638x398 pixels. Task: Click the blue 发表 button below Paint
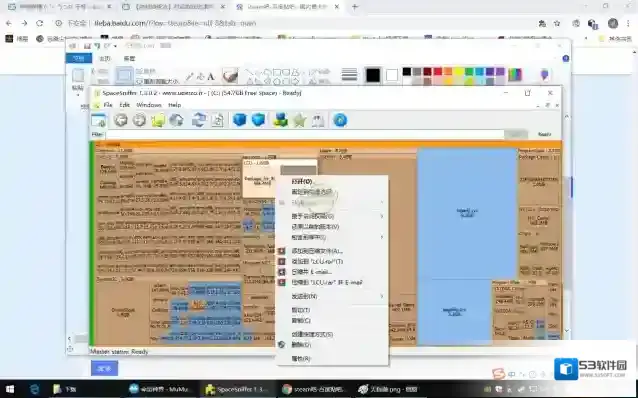pos(105,368)
